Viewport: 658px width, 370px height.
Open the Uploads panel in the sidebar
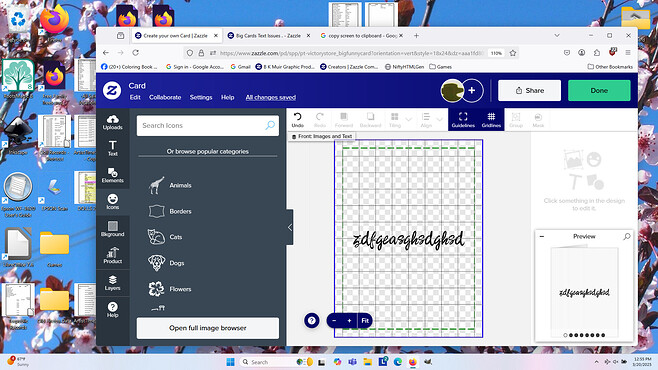point(112,122)
